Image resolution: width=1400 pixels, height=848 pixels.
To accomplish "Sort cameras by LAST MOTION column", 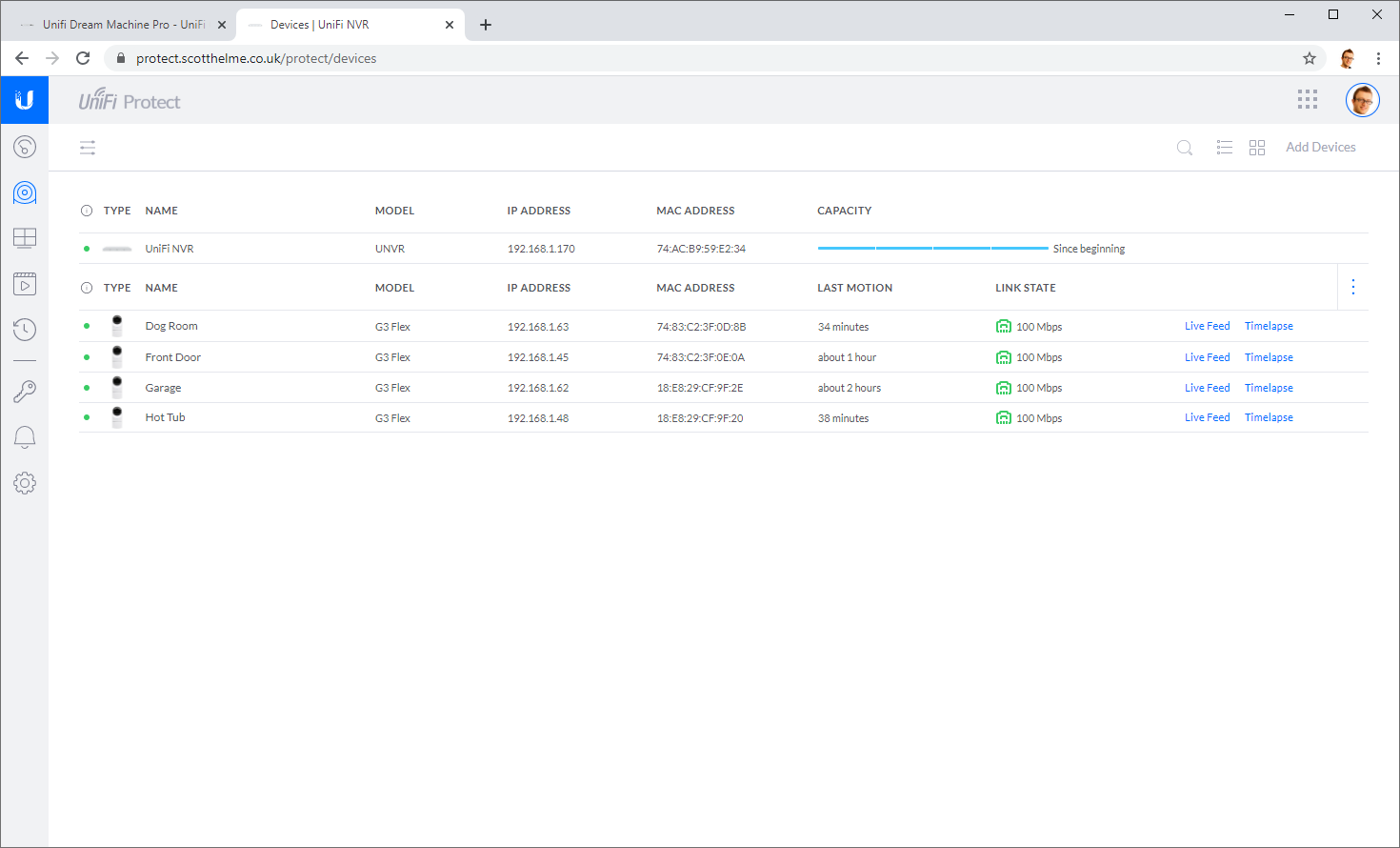I will (x=854, y=288).
